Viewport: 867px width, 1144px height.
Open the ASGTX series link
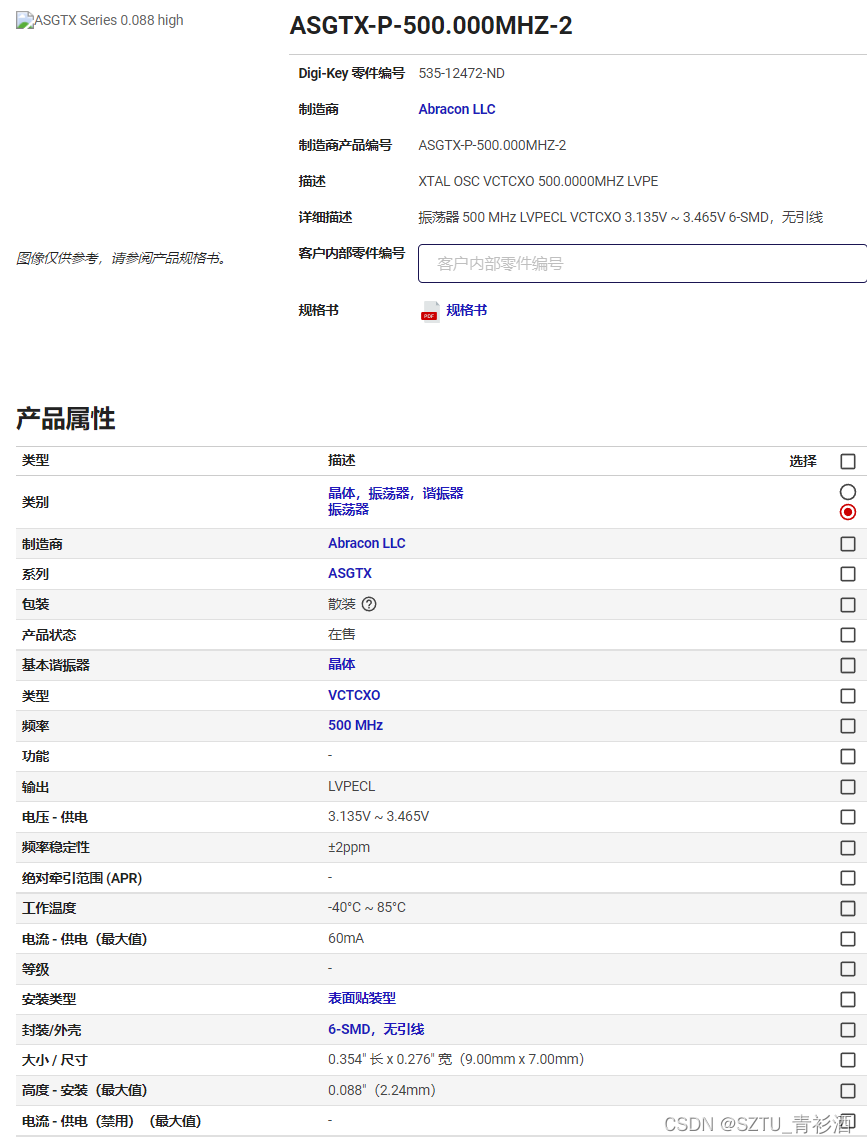(350, 573)
